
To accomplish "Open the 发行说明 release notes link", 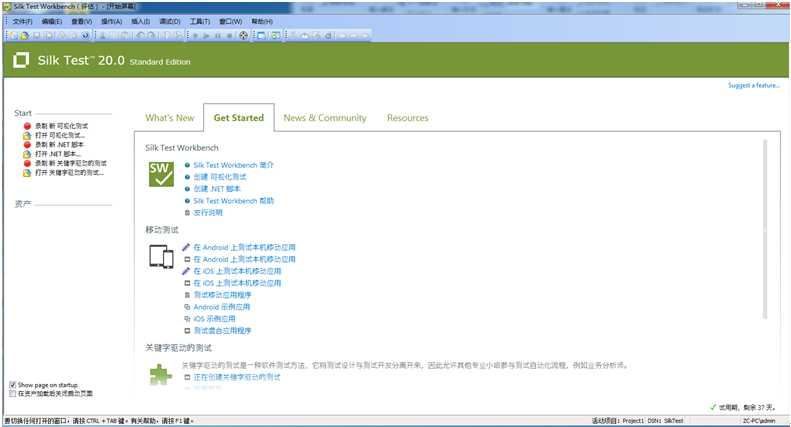I will click(208, 212).
